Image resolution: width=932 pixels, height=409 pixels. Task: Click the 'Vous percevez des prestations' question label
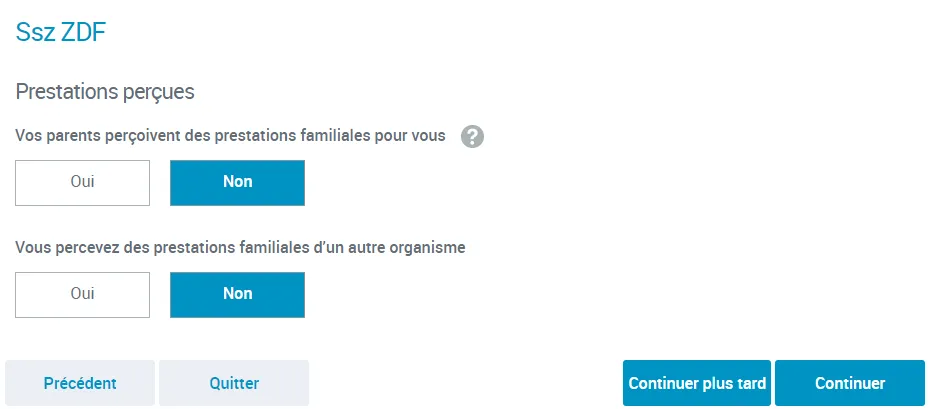click(x=240, y=247)
